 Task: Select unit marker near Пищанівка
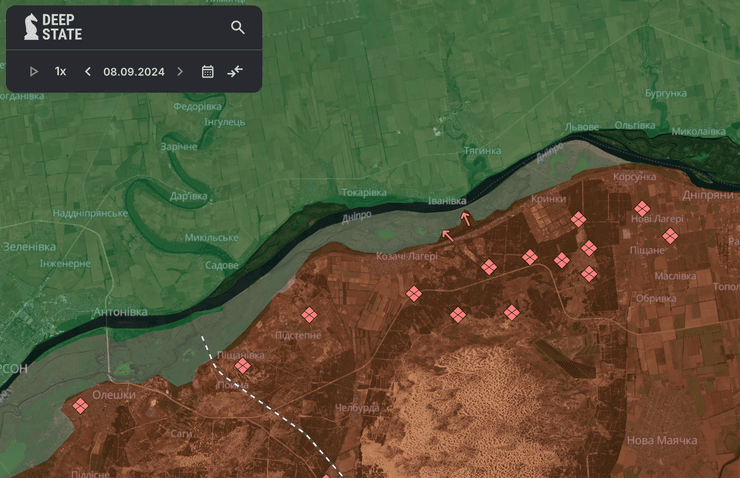click(x=242, y=366)
